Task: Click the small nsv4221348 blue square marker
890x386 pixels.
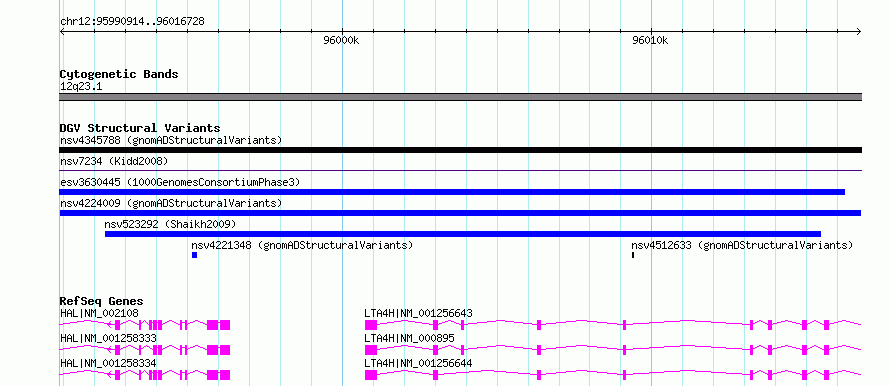Action: tap(194, 255)
